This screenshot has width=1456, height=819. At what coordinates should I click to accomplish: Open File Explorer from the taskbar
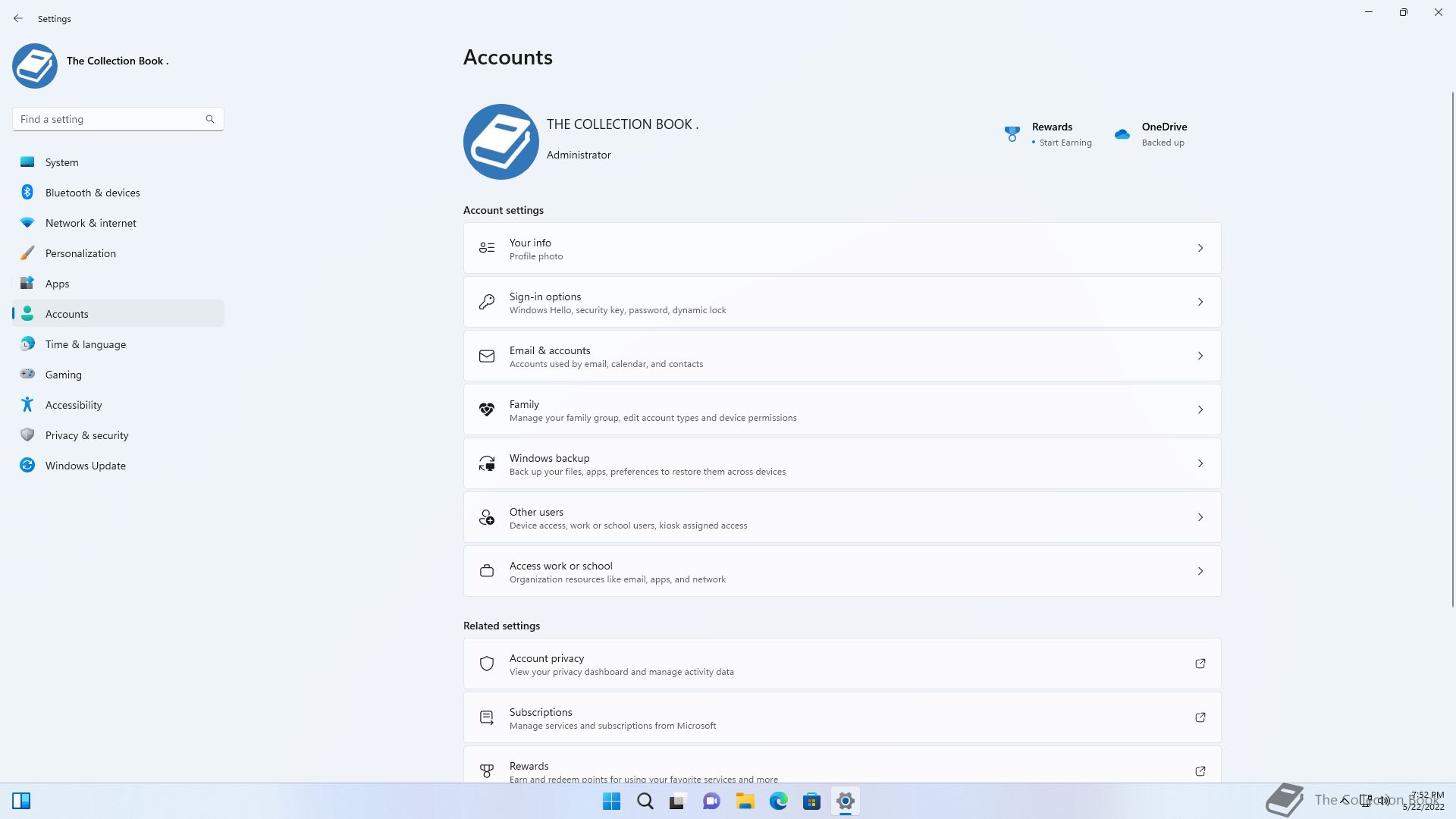tap(745, 801)
